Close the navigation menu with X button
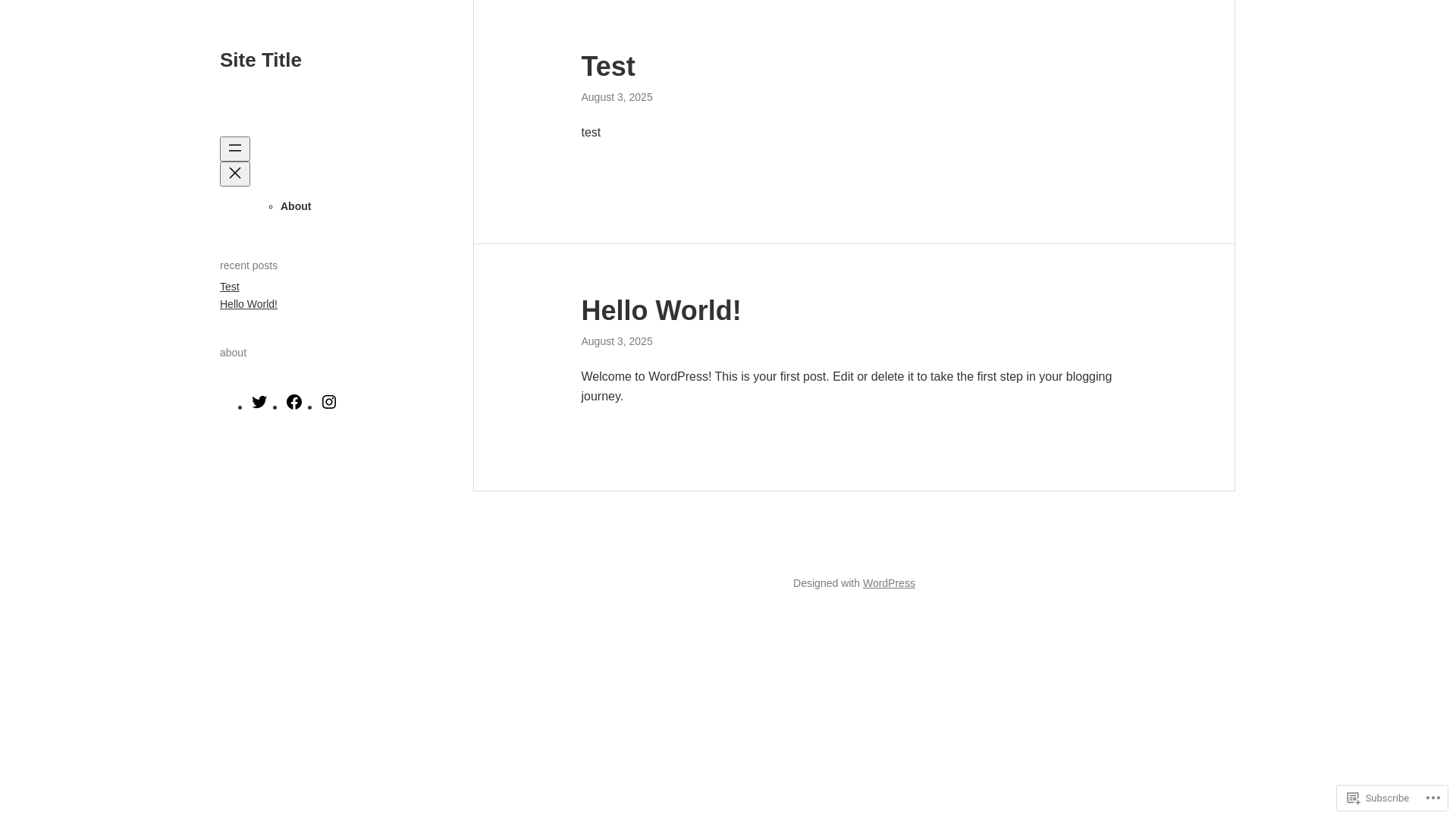The height and width of the screenshot is (819, 1456). (x=235, y=174)
